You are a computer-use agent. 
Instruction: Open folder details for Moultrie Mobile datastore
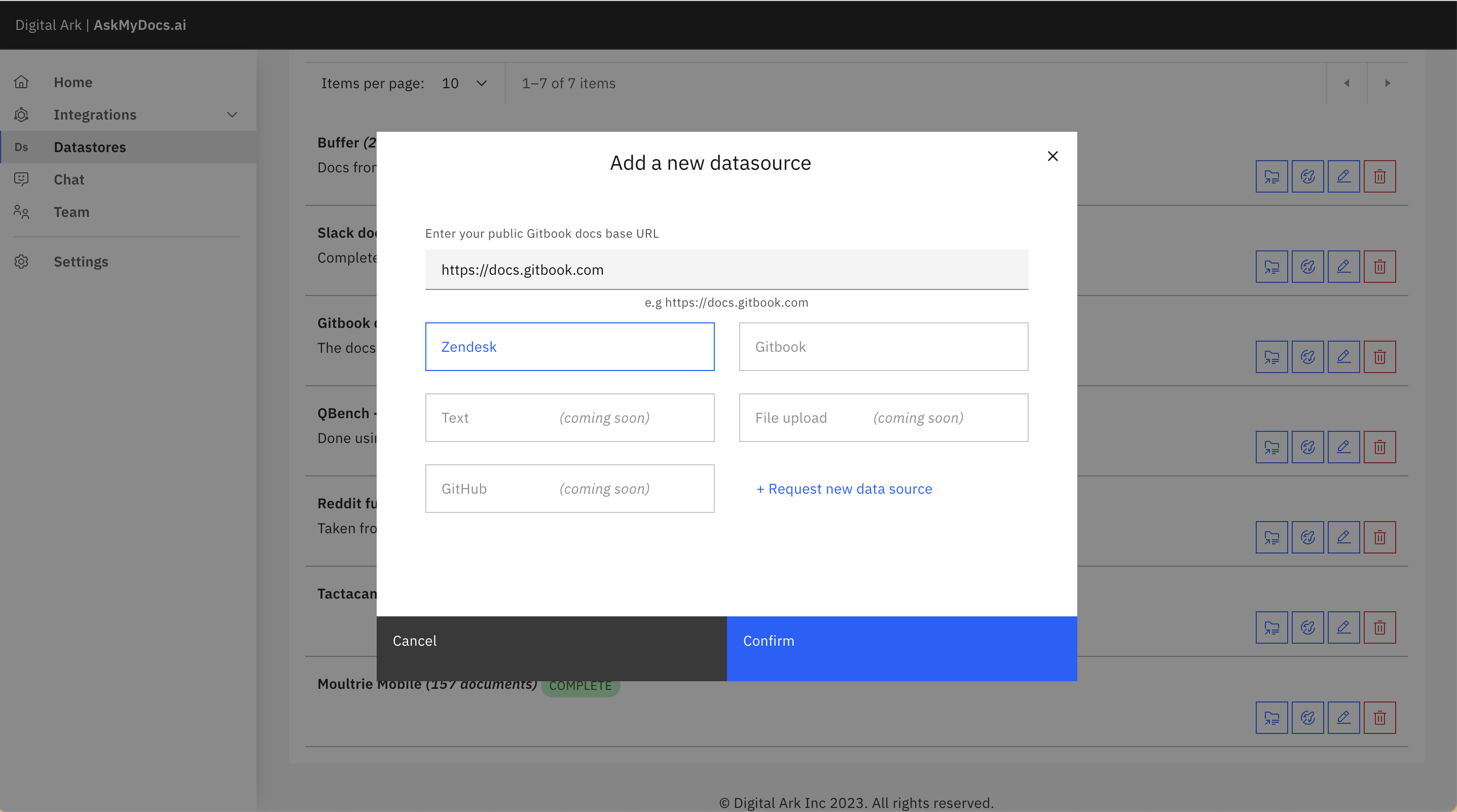(1271, 718)
